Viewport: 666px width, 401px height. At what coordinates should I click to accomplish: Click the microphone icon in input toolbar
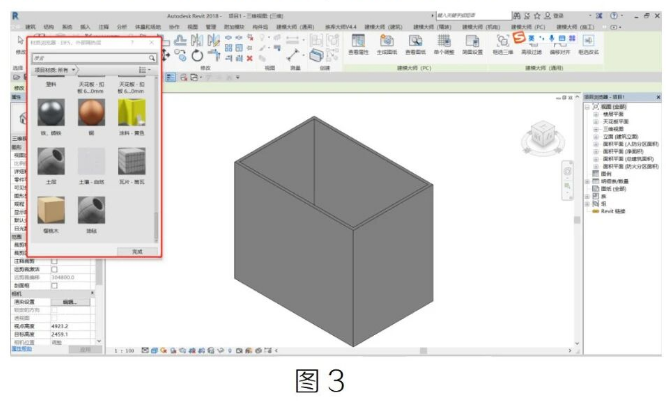[551, 38]
